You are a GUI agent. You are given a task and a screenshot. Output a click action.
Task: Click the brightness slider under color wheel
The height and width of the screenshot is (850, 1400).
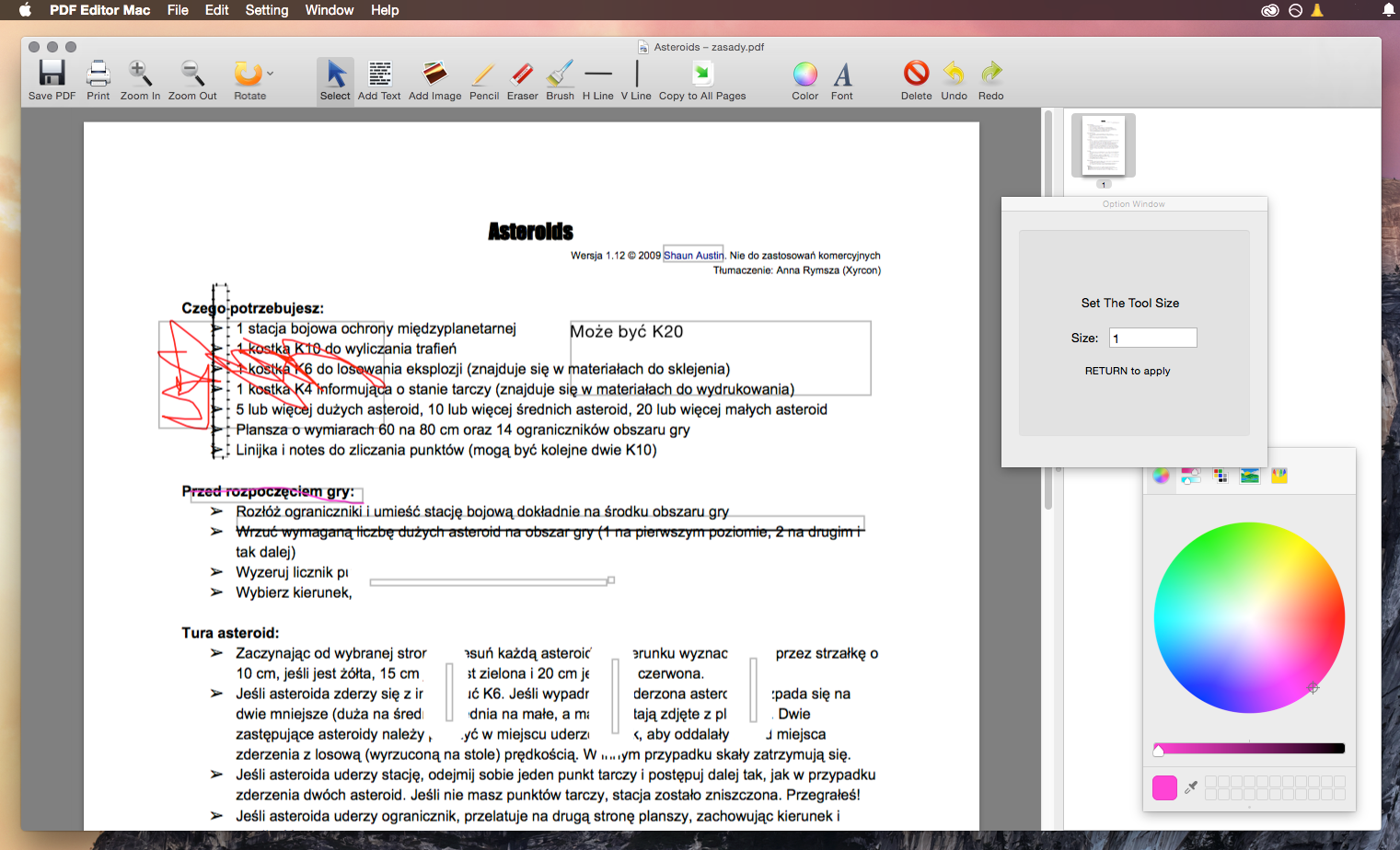(1249, 749)
